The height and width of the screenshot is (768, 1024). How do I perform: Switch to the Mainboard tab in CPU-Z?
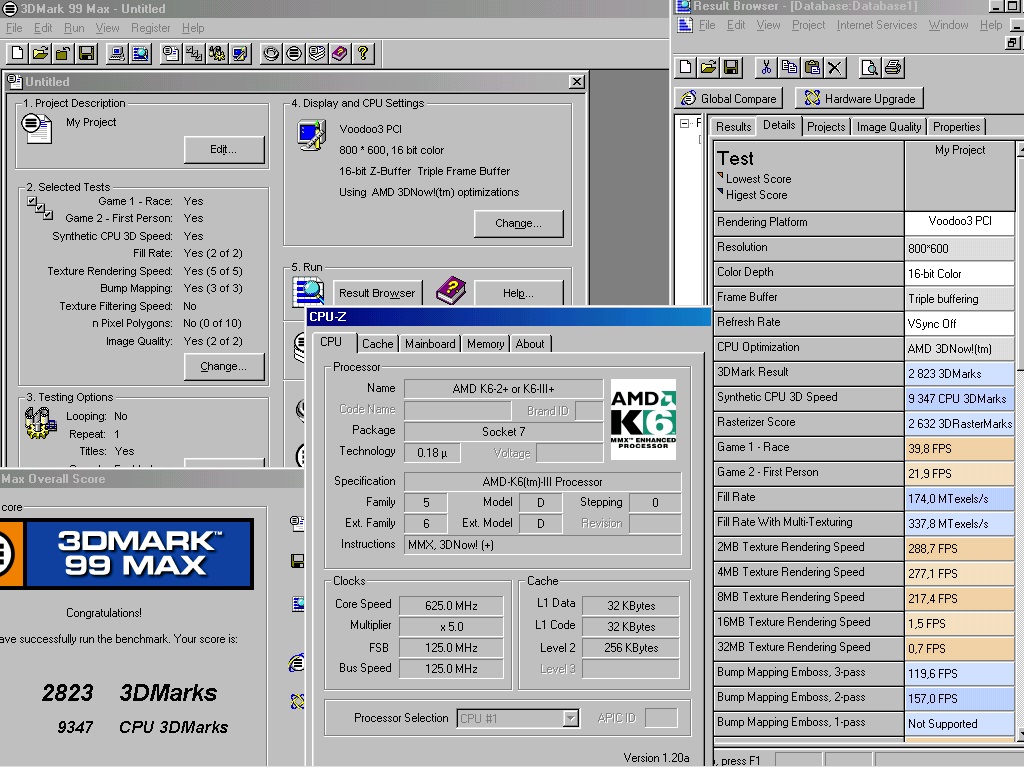pos(430,344)
